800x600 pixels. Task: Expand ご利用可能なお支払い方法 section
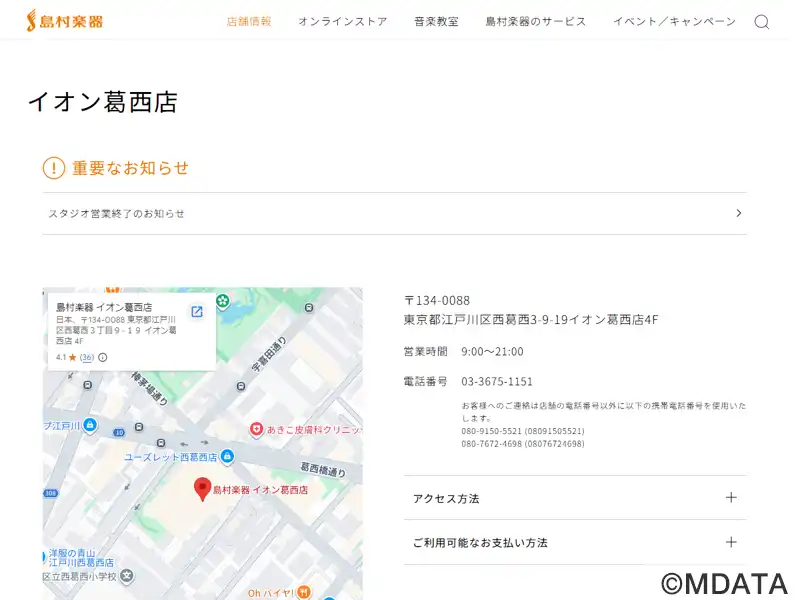(574, 542)
